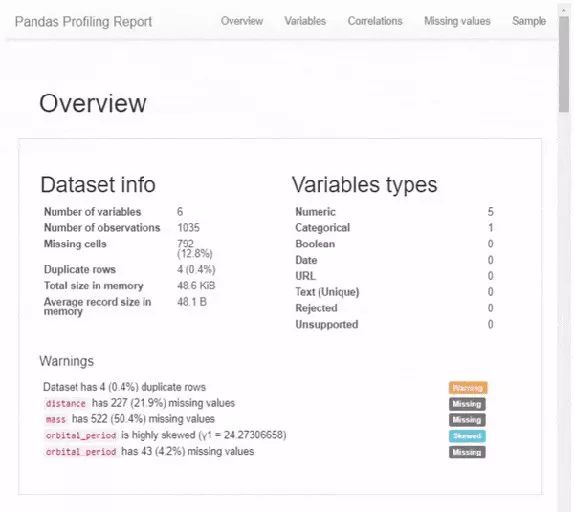
Task: Click the scrollbar up arrow
Action: [564, 11]
